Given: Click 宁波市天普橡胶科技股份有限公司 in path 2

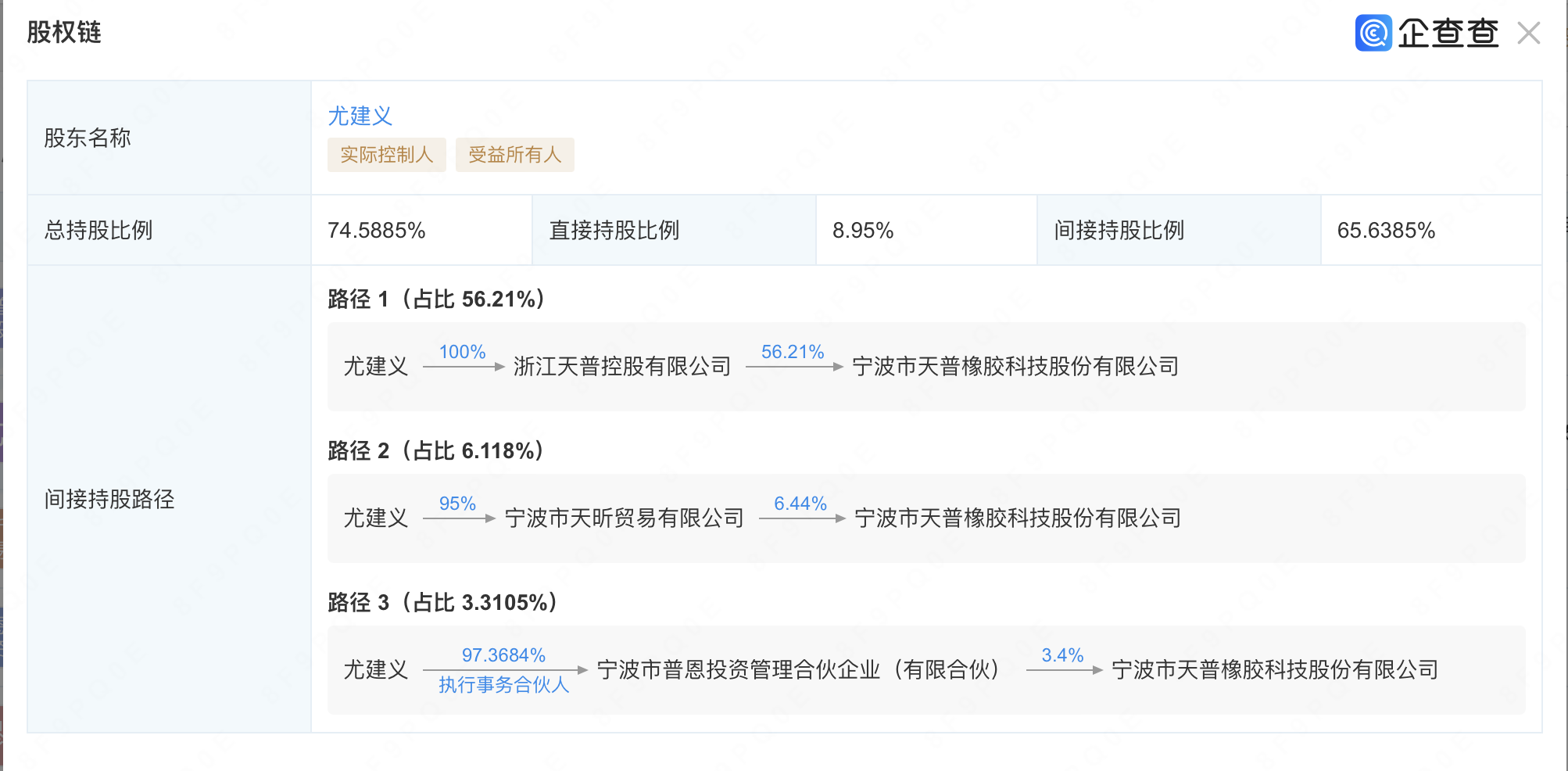Looking at the screenshot, I should pos(1017,518).
